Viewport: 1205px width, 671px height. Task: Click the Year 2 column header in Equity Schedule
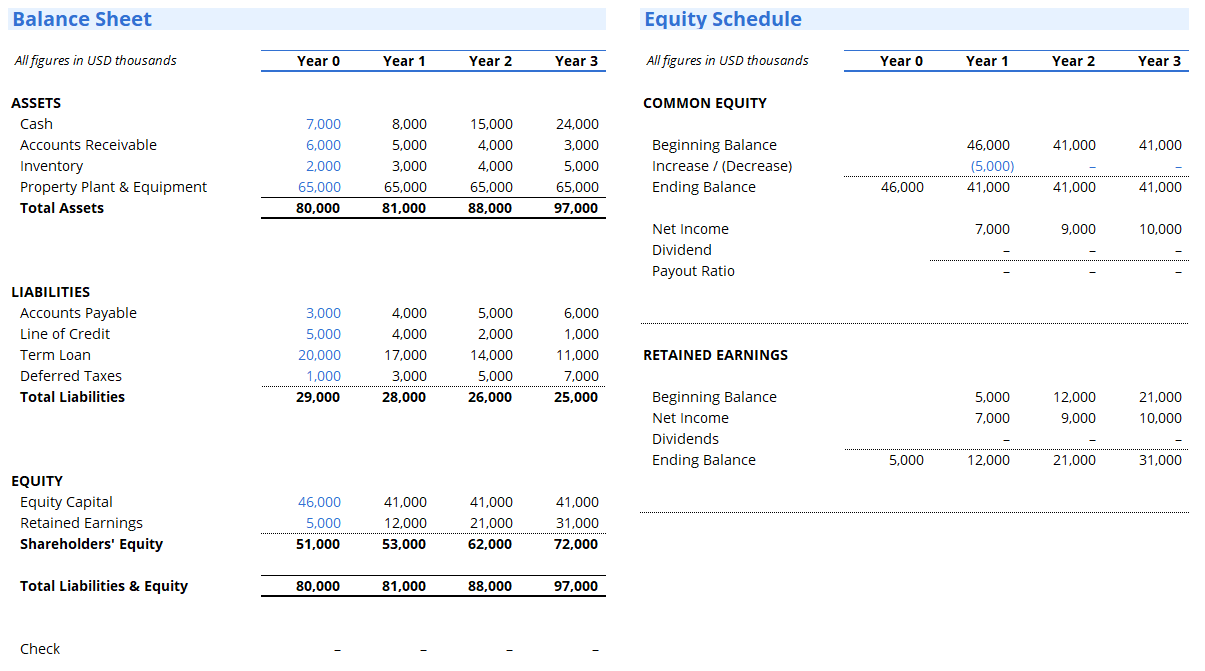1073,61
